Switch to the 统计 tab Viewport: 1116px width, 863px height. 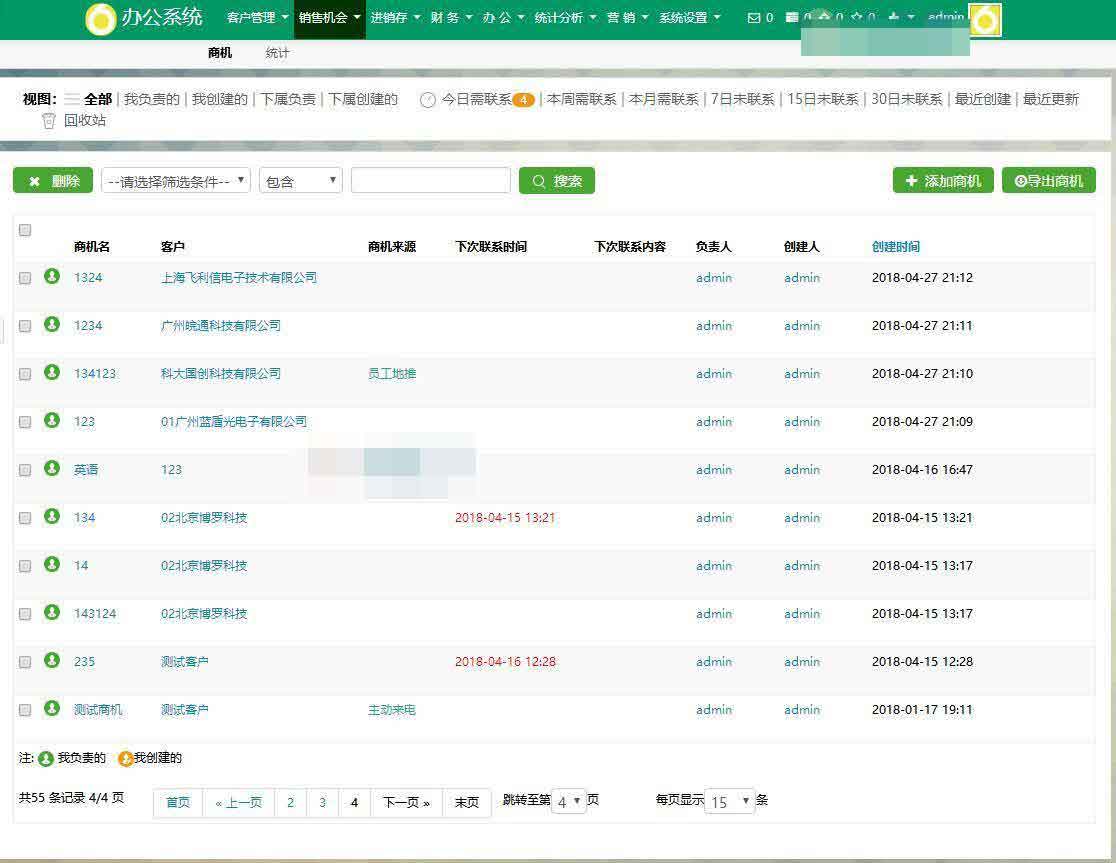tap(277, 53)
